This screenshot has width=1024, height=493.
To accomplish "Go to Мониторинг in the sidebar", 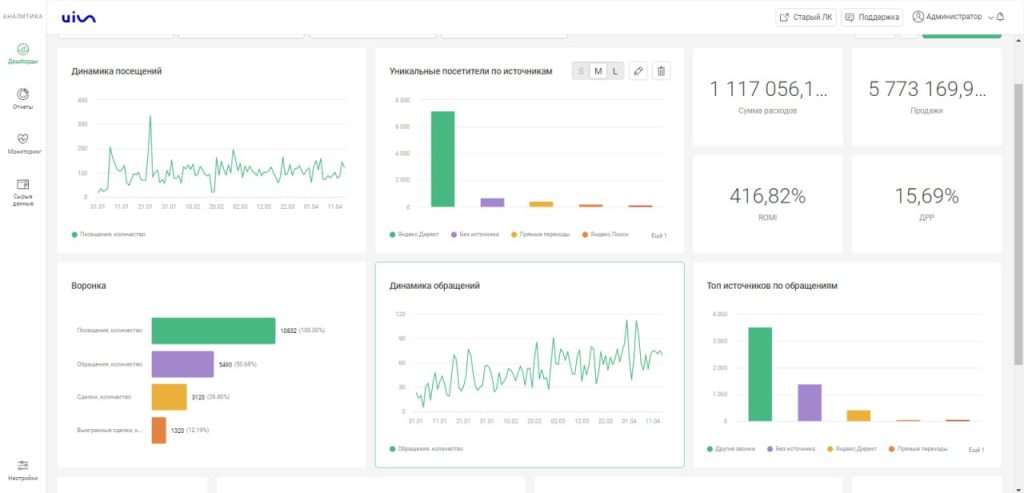I will (x=23, y=143).
